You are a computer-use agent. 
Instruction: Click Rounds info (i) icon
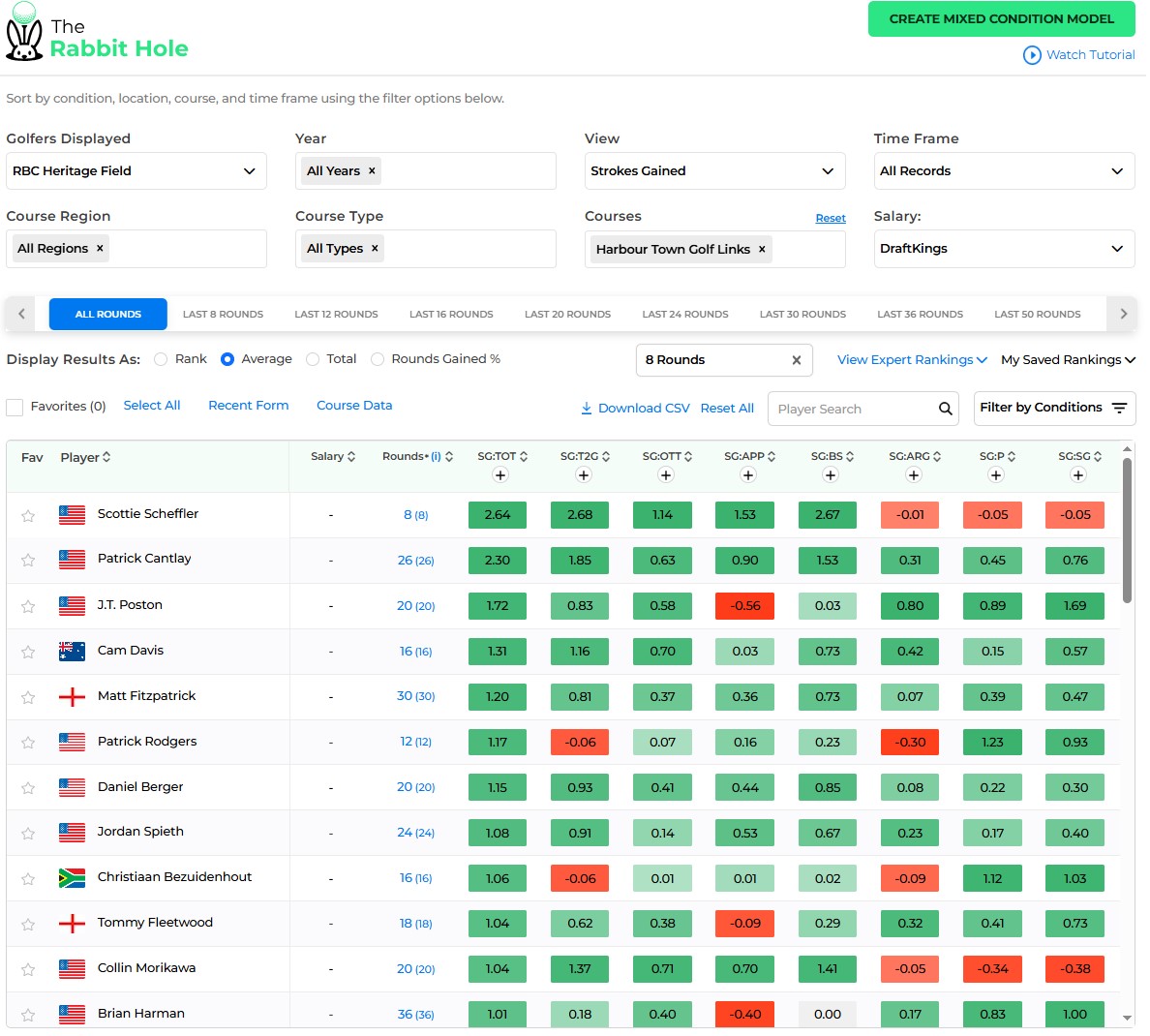click(438, 458)
